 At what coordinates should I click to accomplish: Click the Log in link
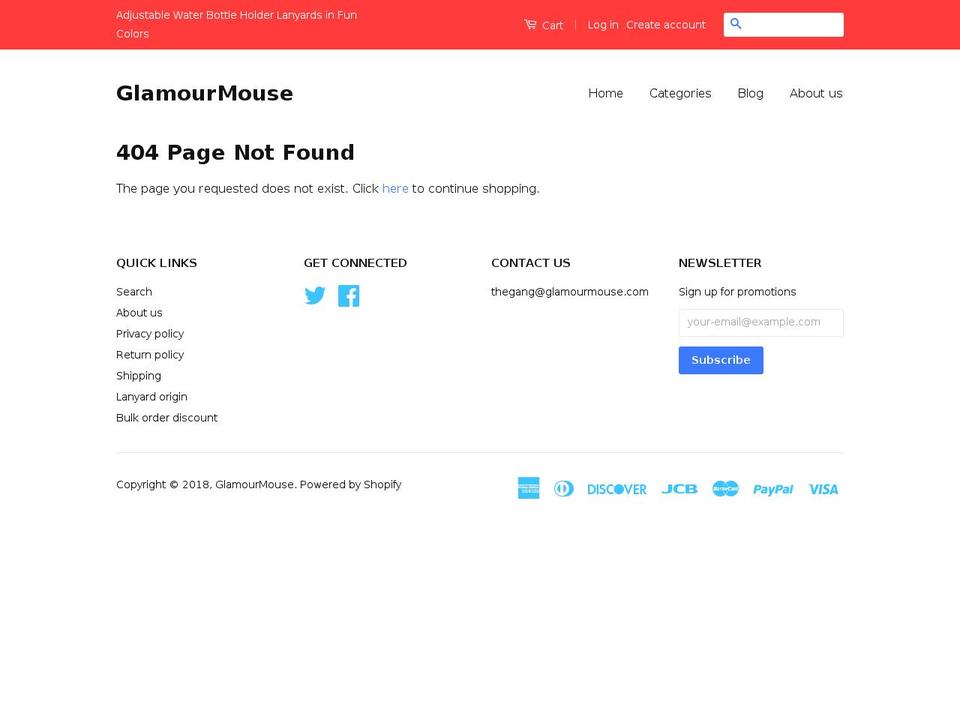point(602,24)
